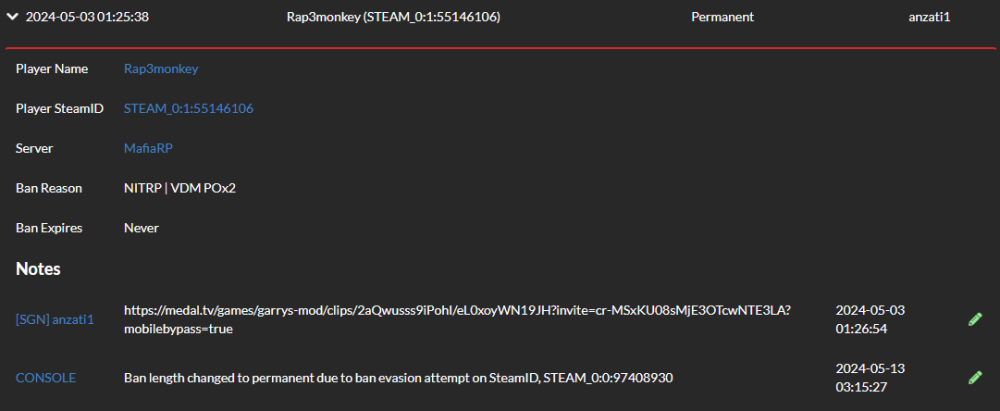
Task: Click the Ban Expires value Never
Action: pos(141,228)
